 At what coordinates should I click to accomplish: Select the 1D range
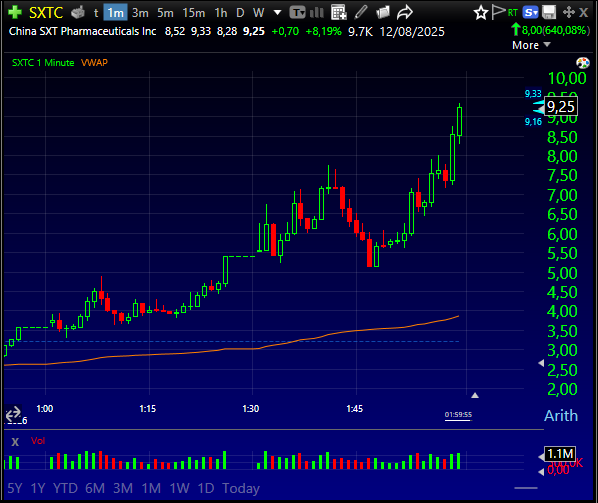(206, 489)
